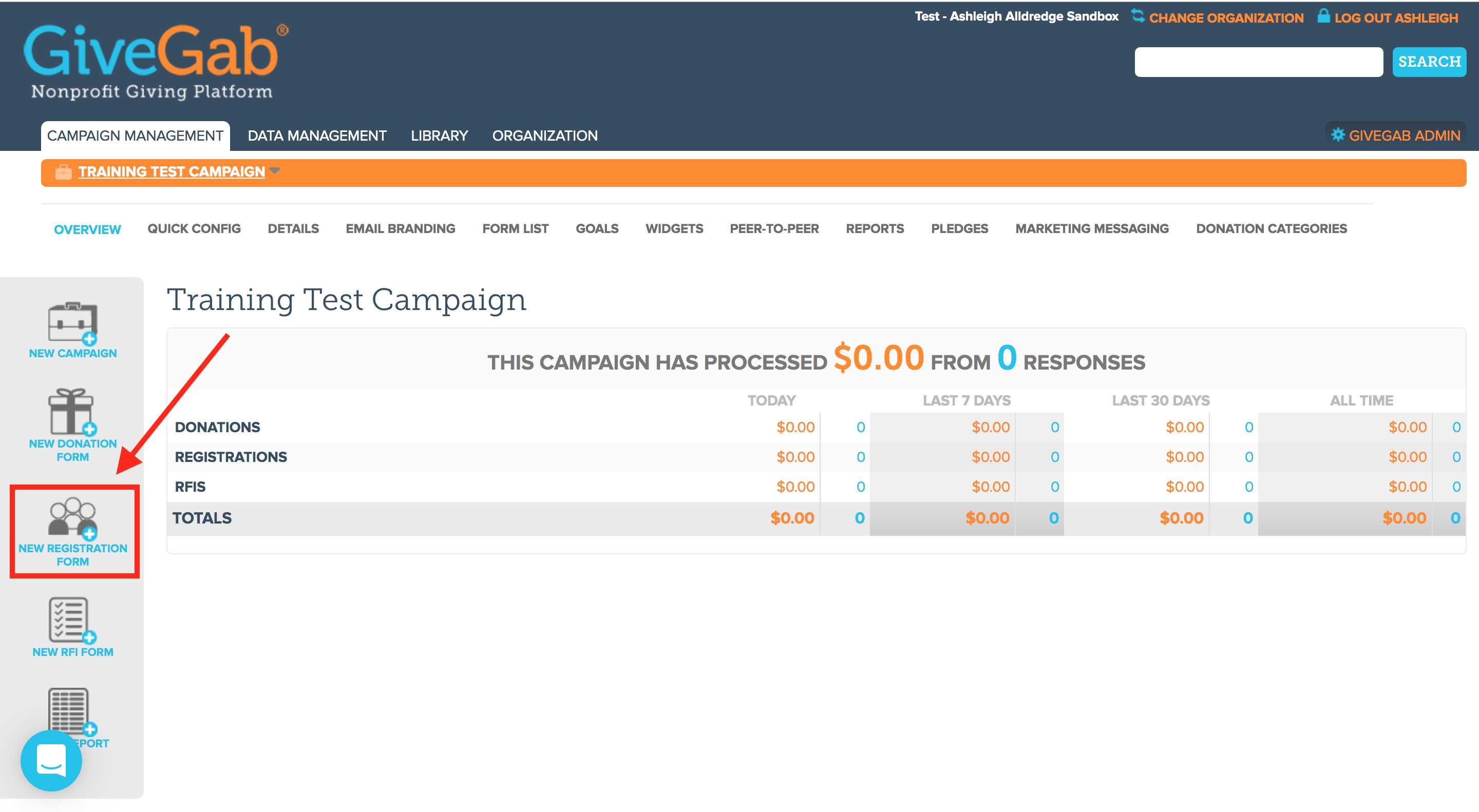This screenshot has height=812, width=1479.
Task: Click the New Registration Form people icon
Action: click(73, 519)
